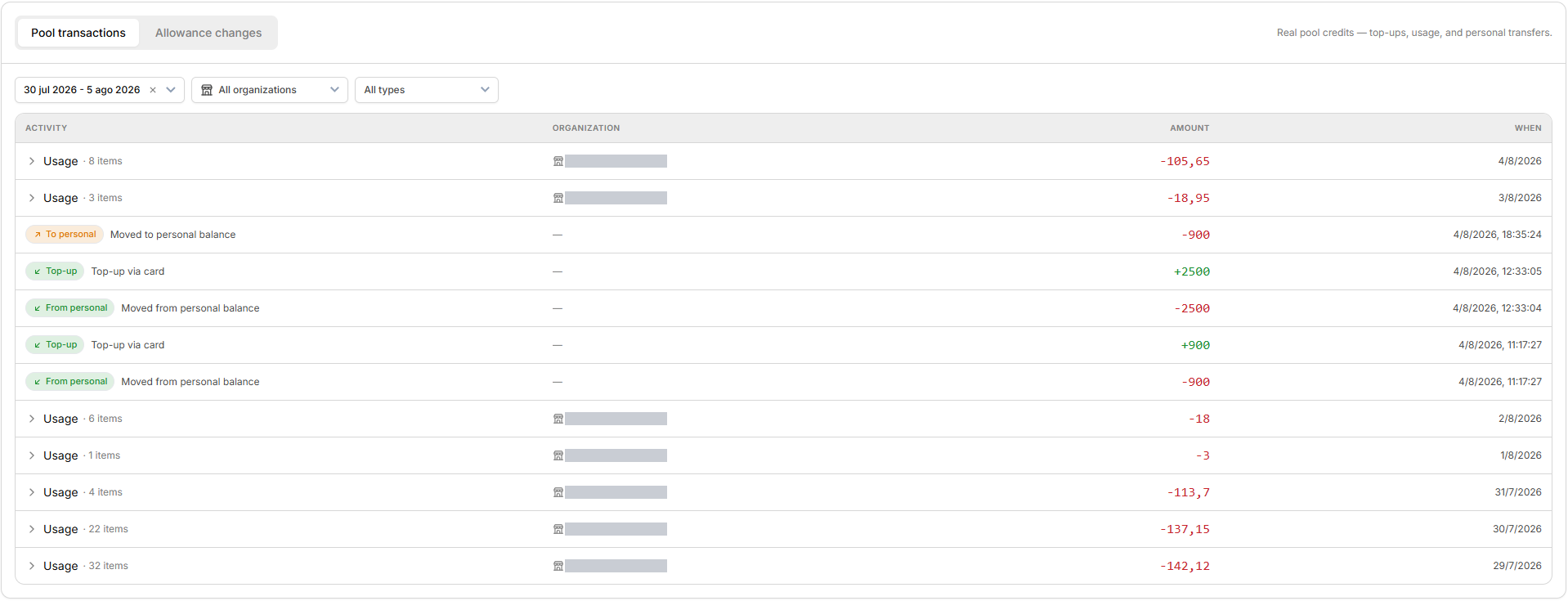Expand the Usage 8 items row
This screenshot has height=601, width=1568.
[x=32, y=161]
